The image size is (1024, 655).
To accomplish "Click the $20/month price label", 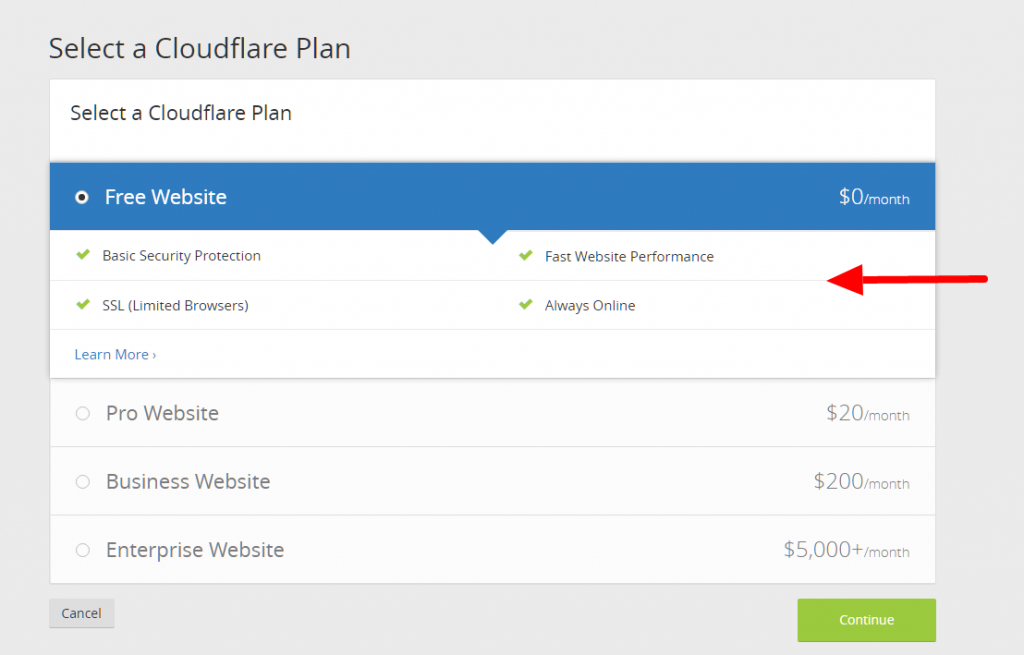I will click(x=867, y=413).
